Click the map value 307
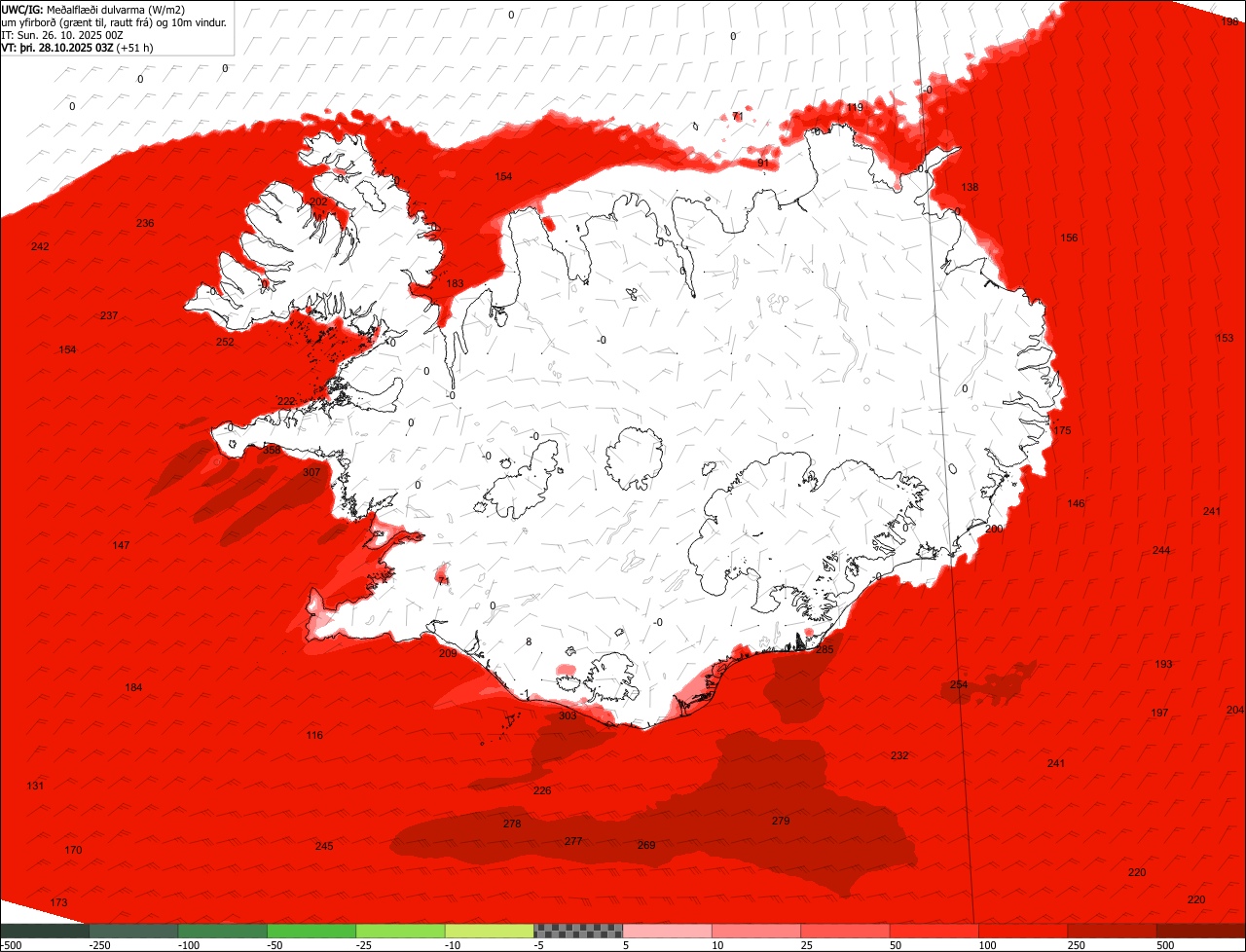Screen dimensions: 1246x952 [311, 472]
